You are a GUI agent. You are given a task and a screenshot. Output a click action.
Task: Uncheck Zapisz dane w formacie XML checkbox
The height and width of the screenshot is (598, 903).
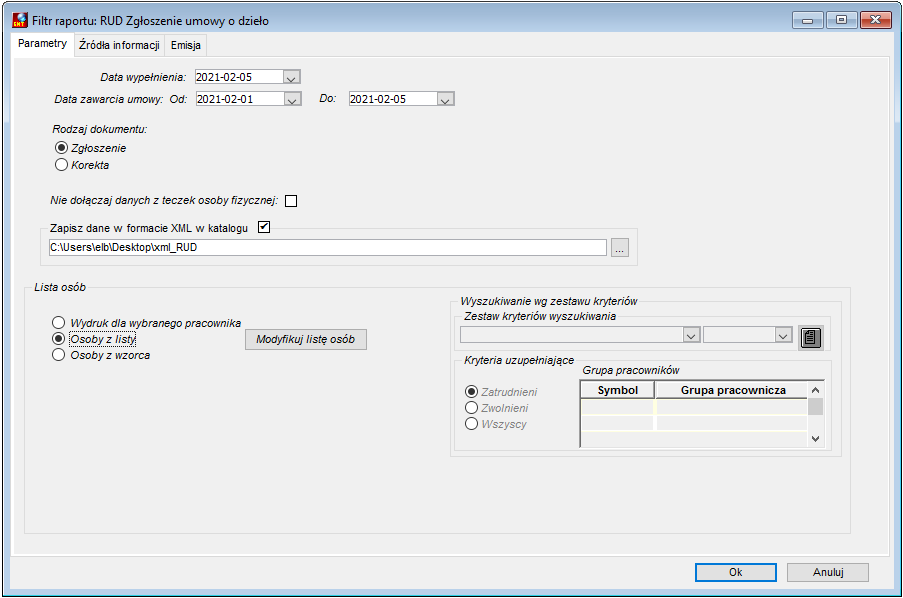264,227
